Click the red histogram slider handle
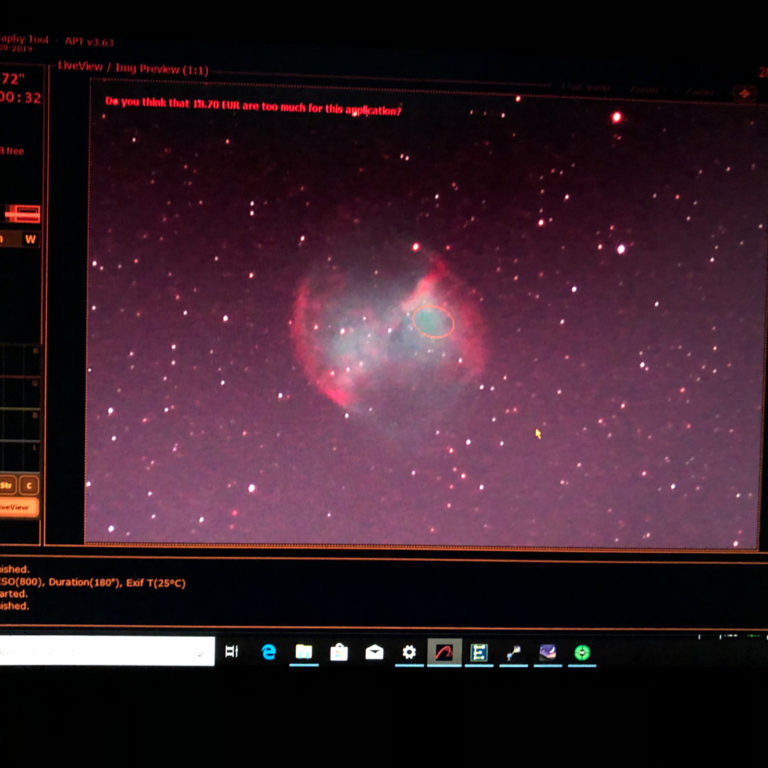The image size is (768, 768). coord(22,213)
